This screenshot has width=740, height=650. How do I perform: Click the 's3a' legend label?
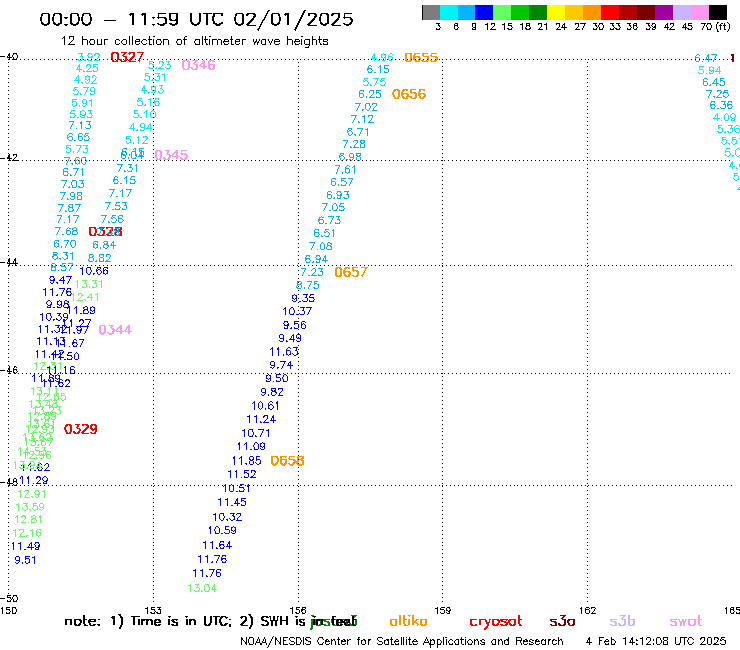(x=562, y=621)
